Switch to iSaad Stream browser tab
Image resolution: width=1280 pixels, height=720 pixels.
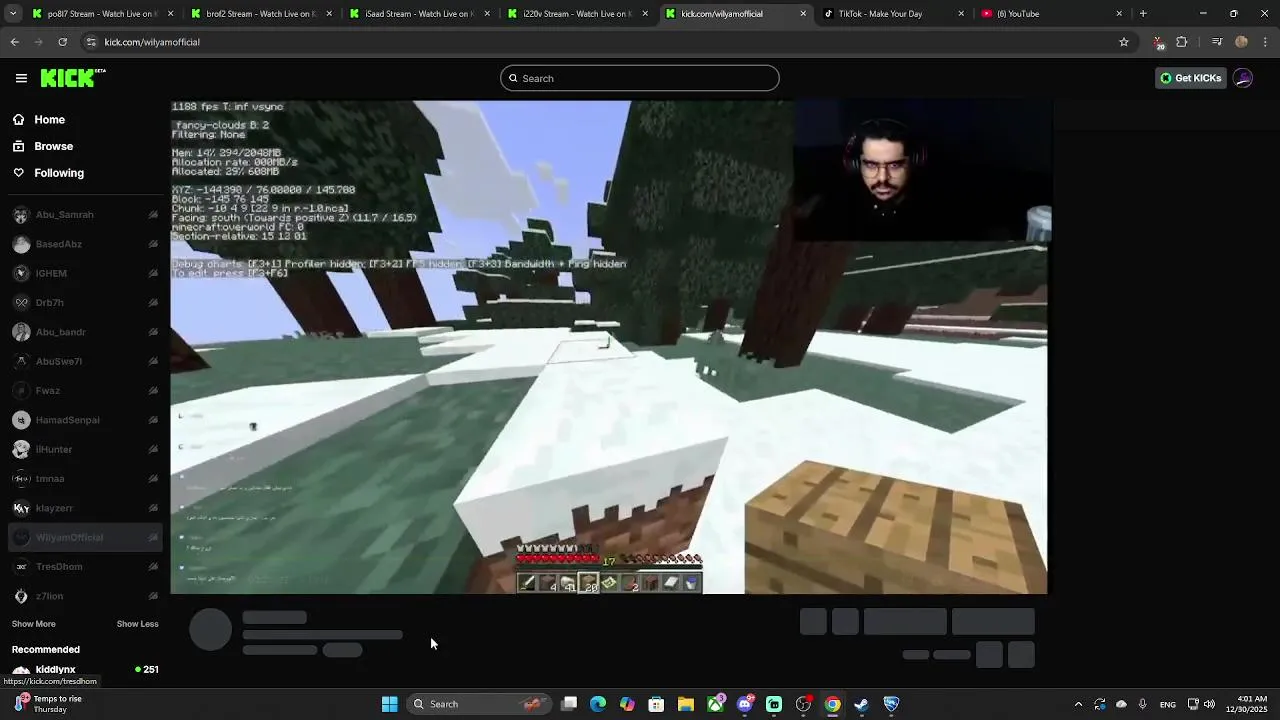[x=418, y=14]
